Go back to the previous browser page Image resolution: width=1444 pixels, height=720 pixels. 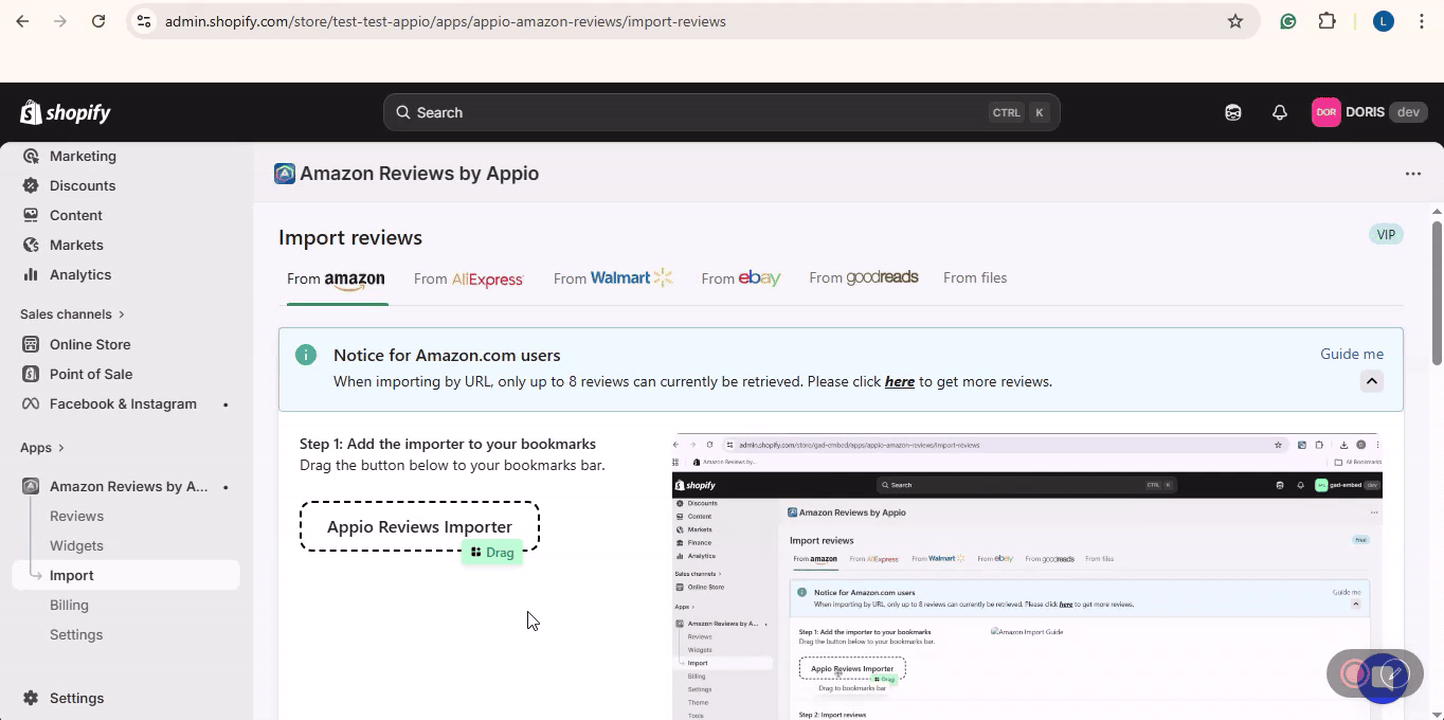tap(22, 21)
